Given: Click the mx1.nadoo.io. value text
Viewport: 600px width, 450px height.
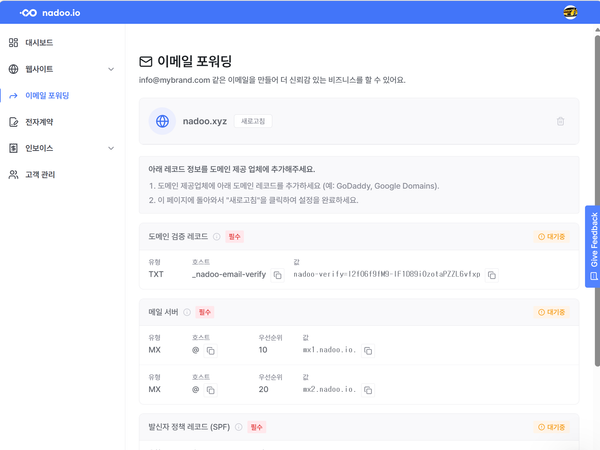Looking at the screenshot, I should 329,350.
